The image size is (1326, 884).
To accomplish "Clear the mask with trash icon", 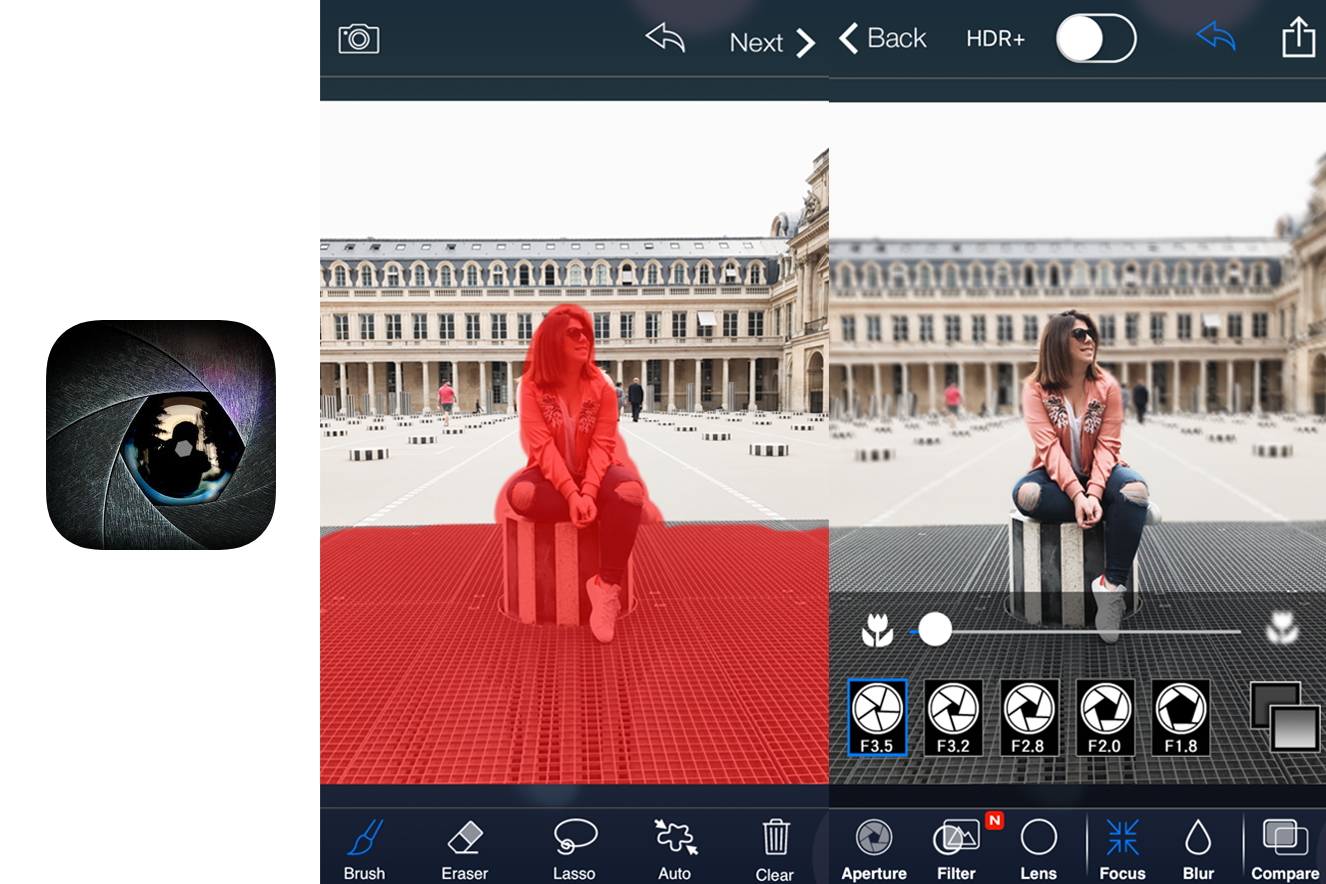I will tap(775, 848).
